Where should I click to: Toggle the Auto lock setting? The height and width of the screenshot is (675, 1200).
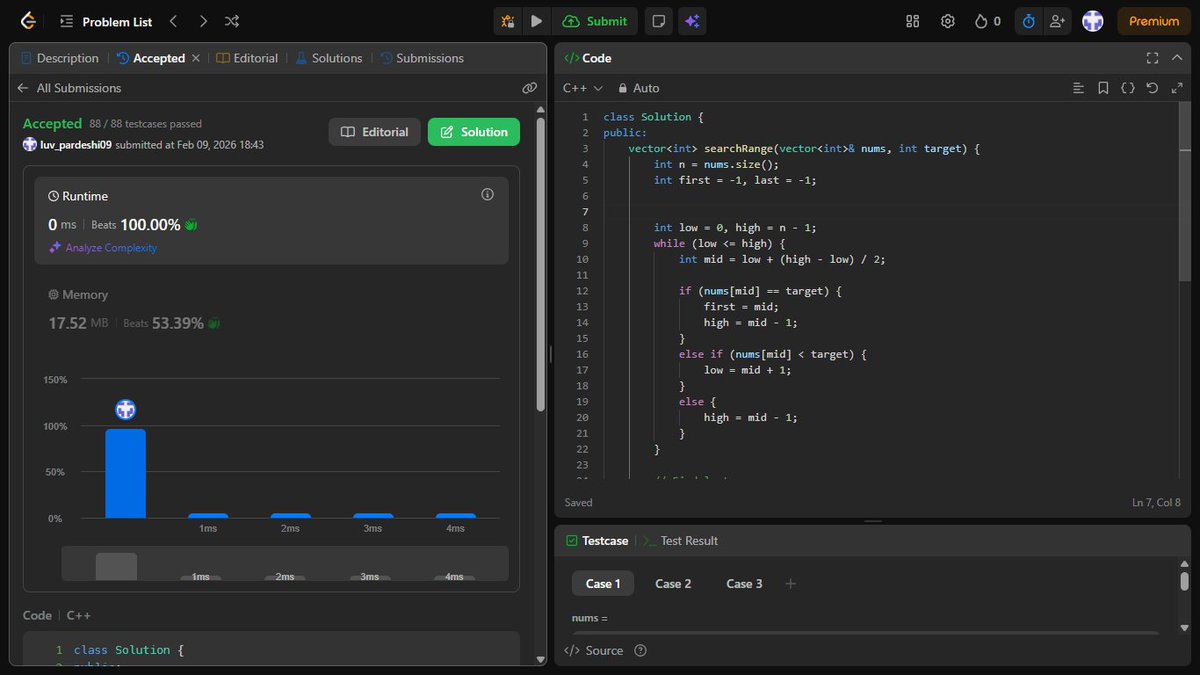click(638, 88)
